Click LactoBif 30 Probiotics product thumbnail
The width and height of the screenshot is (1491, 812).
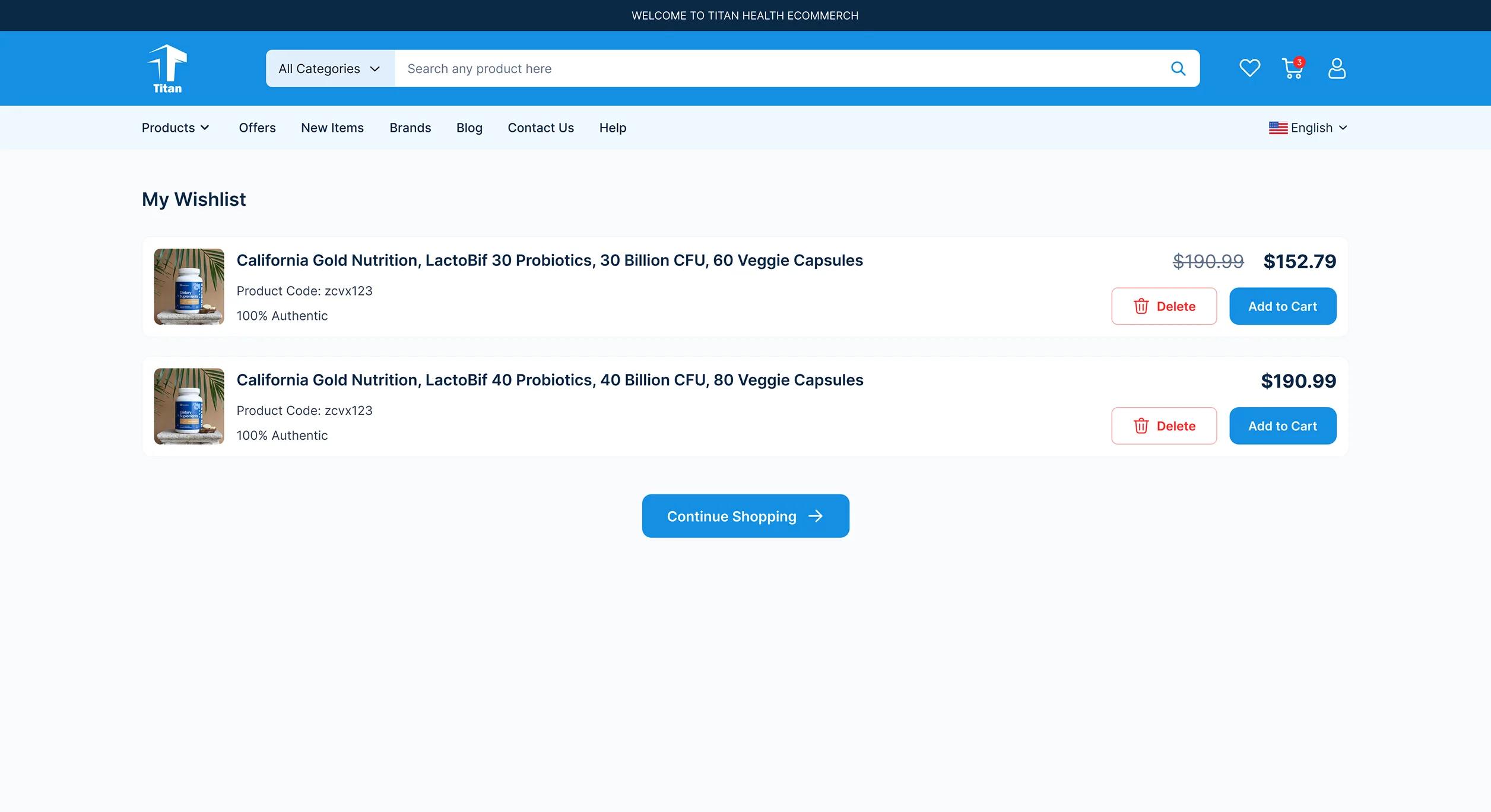[189, 287]
